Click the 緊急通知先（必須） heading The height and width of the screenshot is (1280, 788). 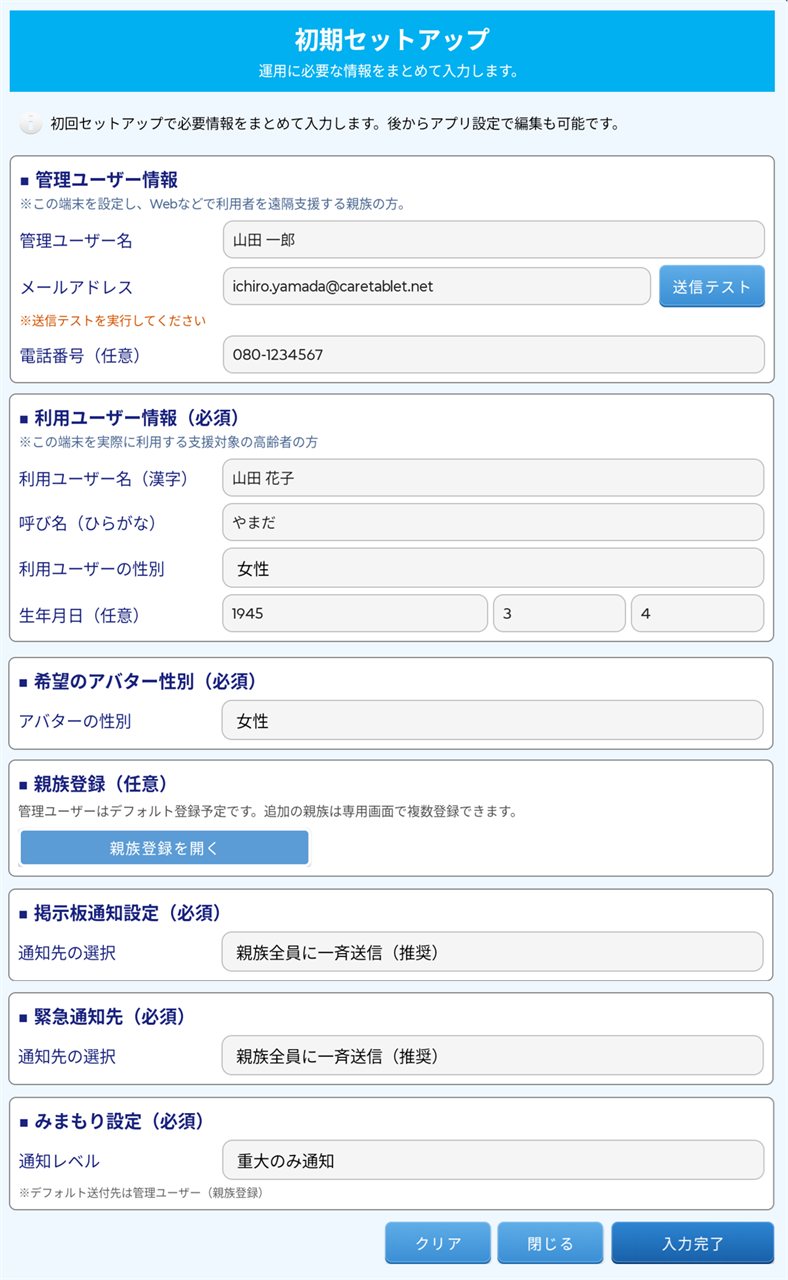coord(102,1016)
